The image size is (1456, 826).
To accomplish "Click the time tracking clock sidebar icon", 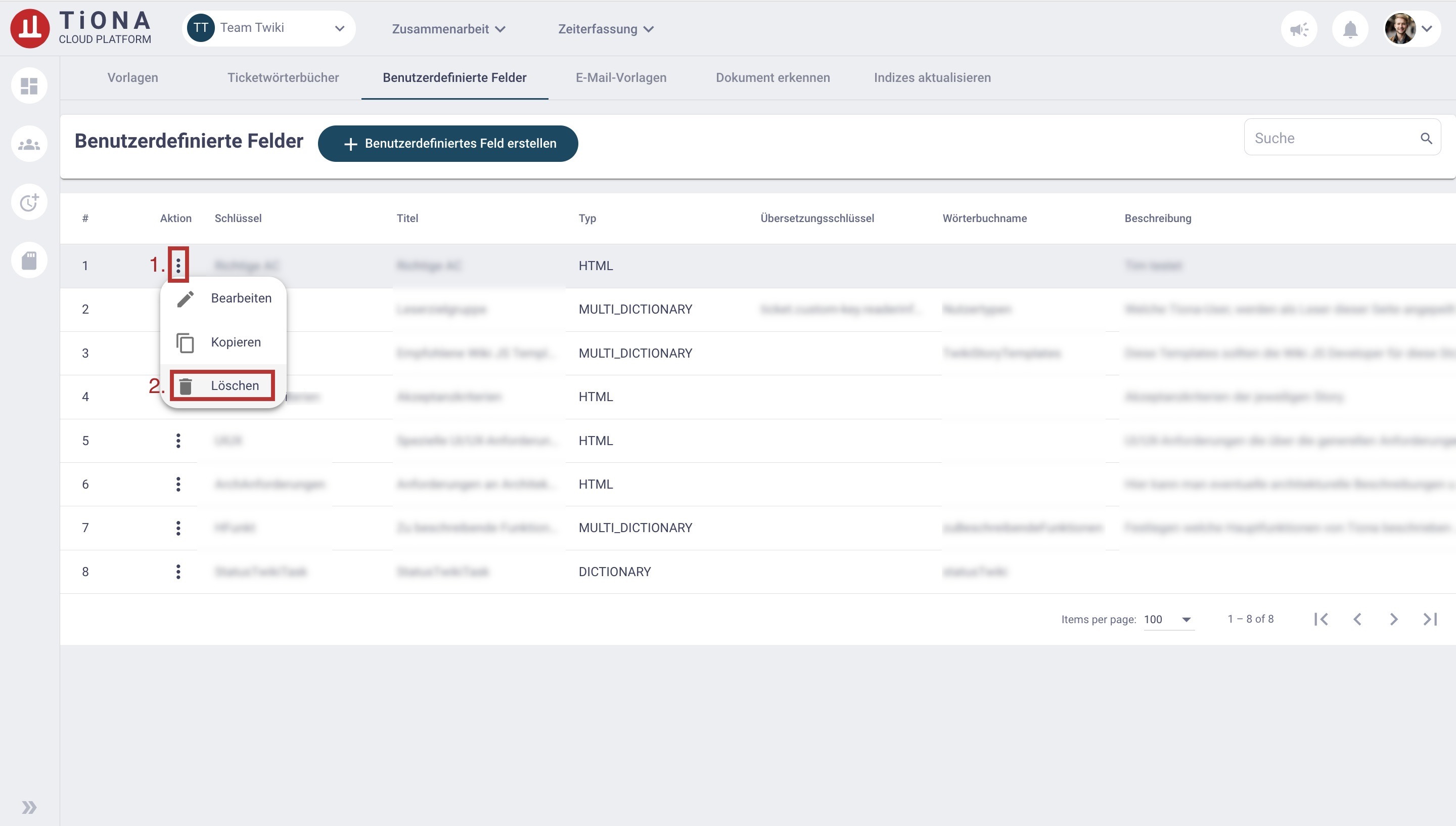I will coord(29,202).
